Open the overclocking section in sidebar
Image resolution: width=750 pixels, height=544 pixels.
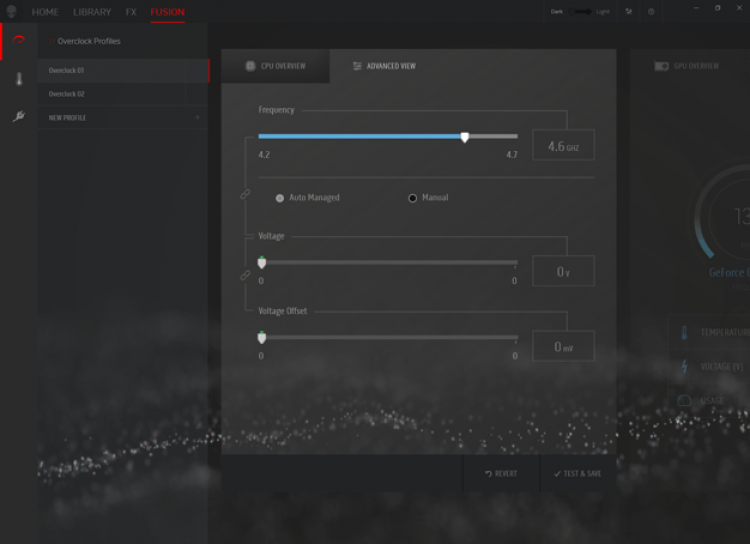click(19, 40)
